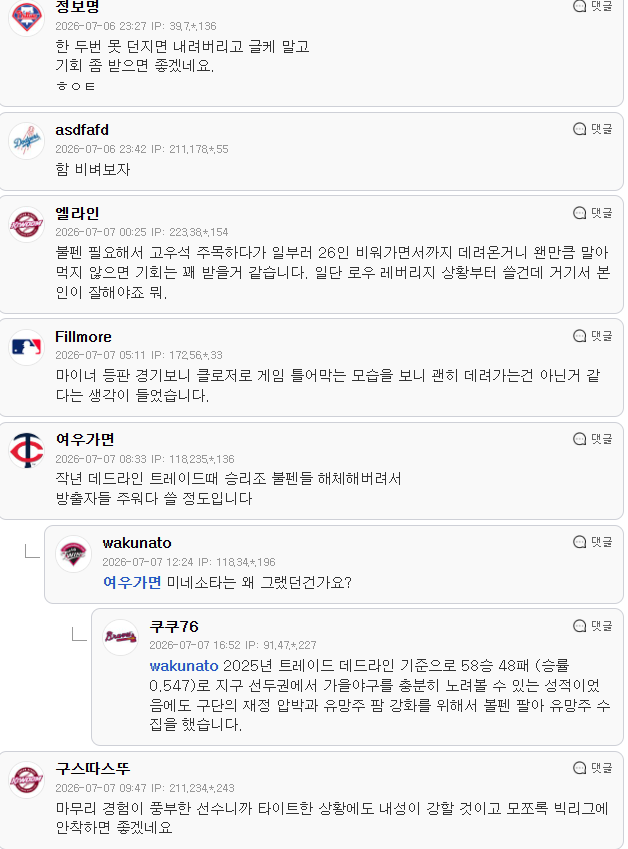Image resolution: width=628 pixels, height=849 pixels.
Task: Reply to 구스따스뚜's comment via 댓글
Action: [593, 768]
